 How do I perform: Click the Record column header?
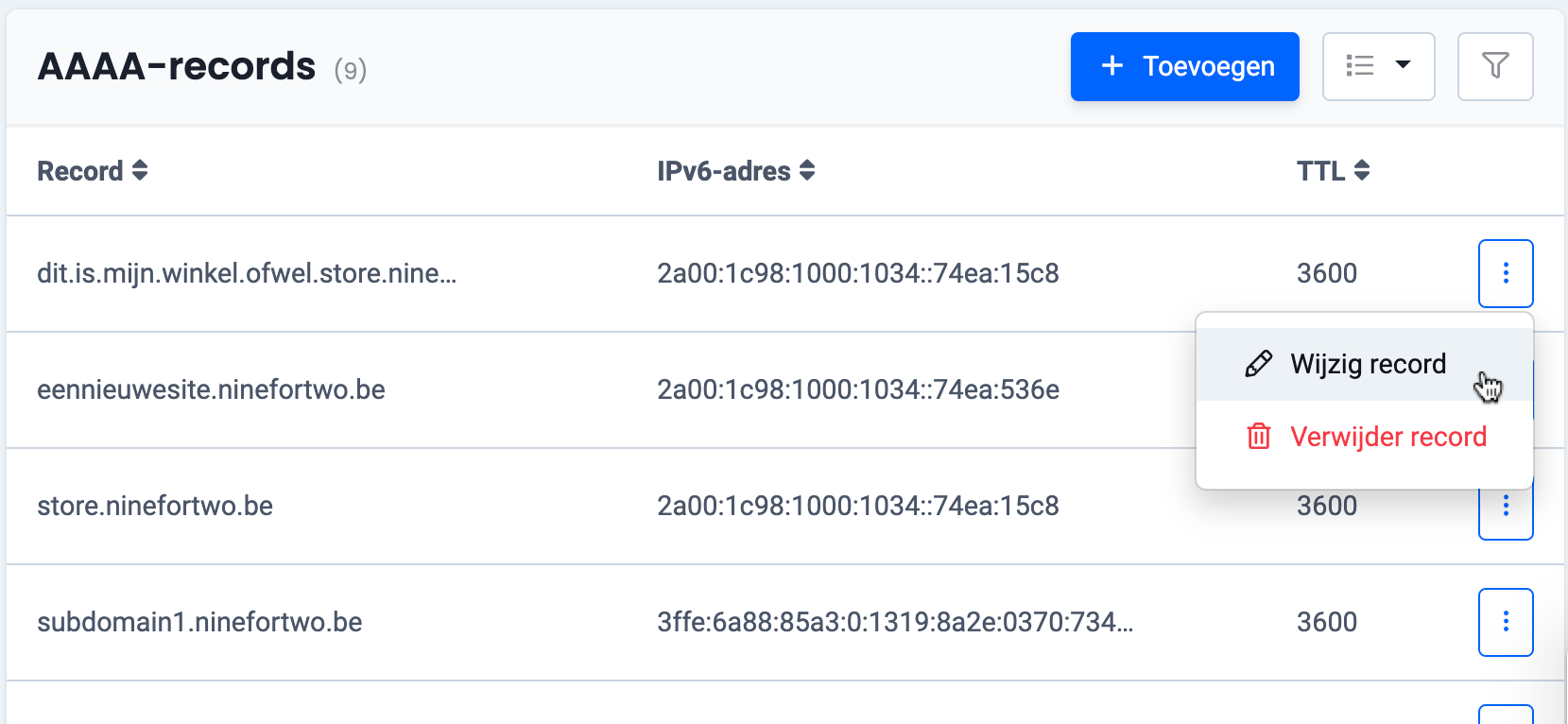pos(80,171)
